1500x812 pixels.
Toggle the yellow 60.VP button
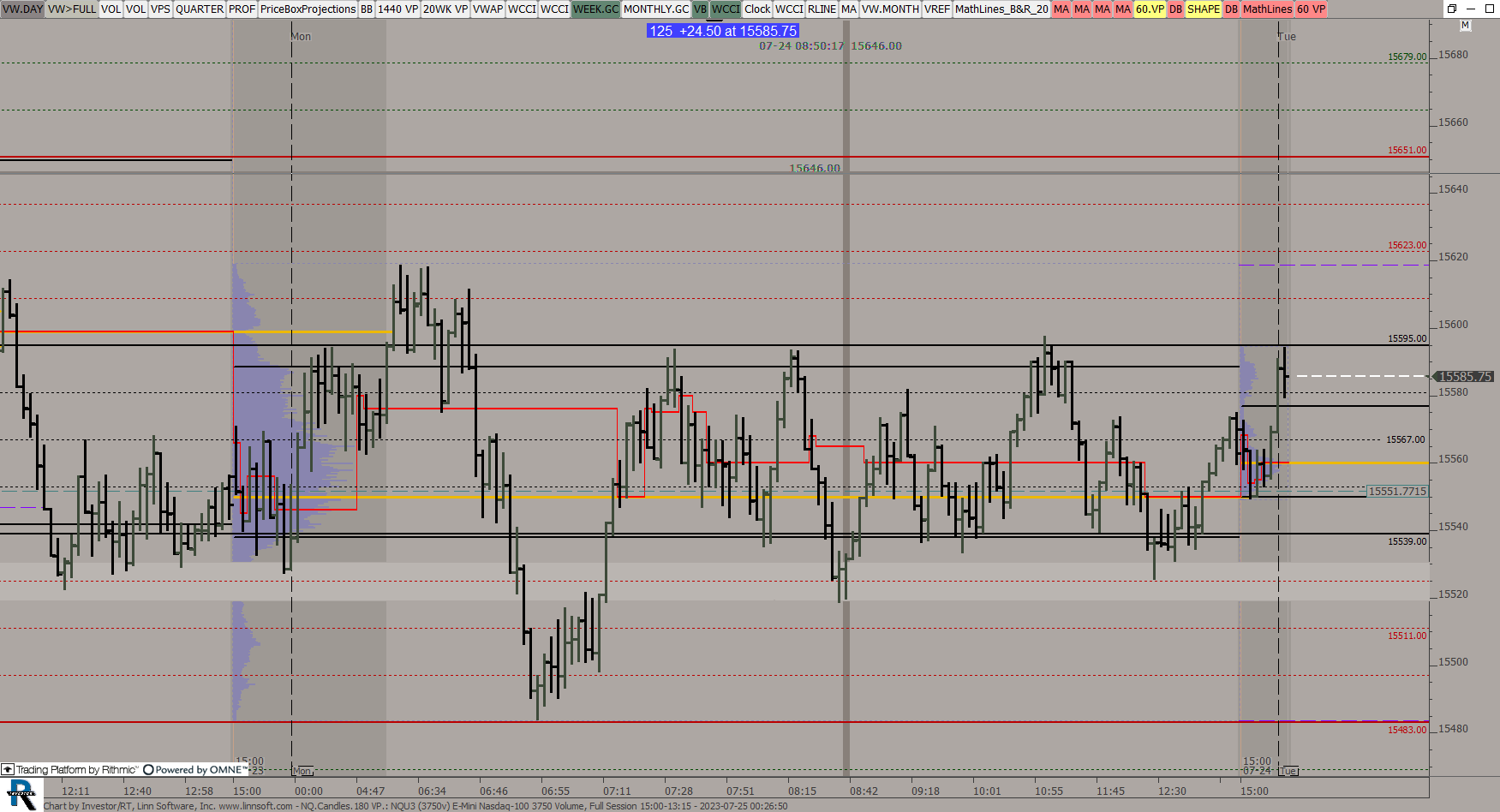coord(1150,9)
